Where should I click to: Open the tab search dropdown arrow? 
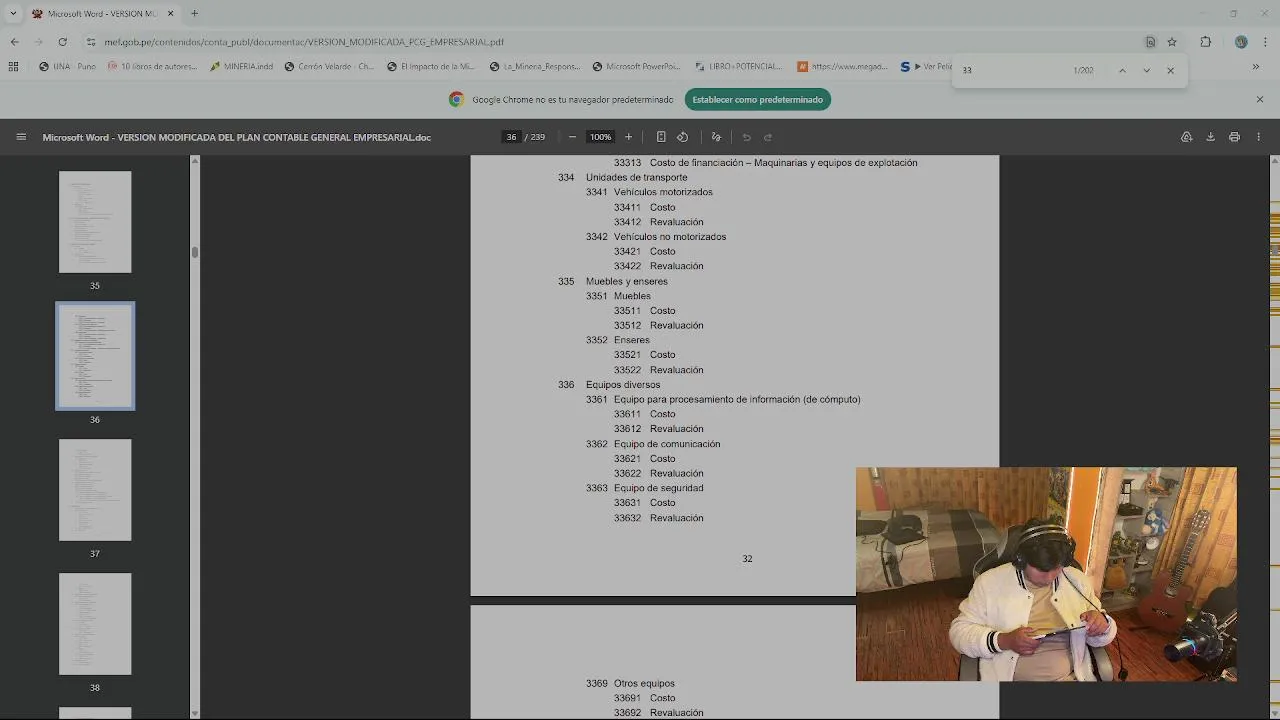pos(13,13)
